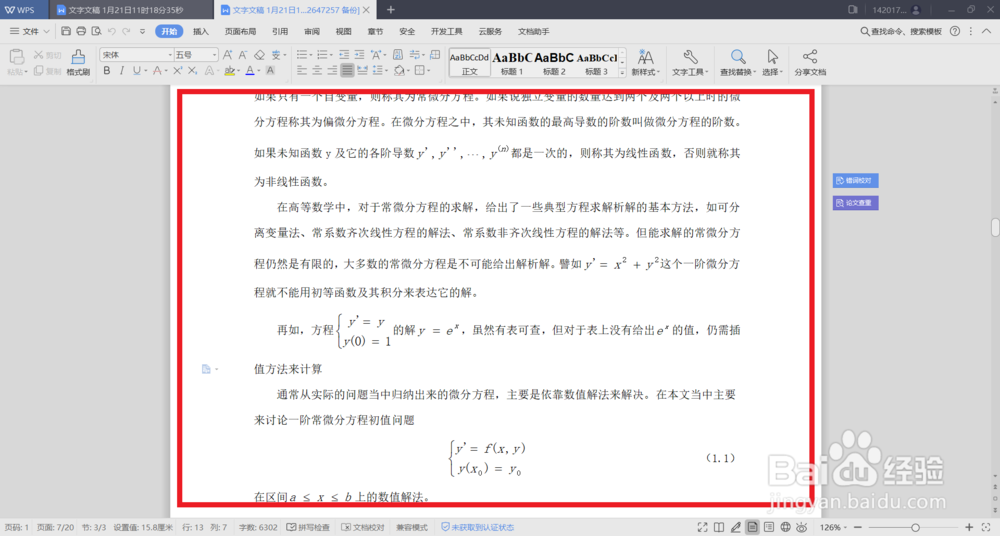Align paragraph left
Screen dimensions: 1000x536
[302, 71]
